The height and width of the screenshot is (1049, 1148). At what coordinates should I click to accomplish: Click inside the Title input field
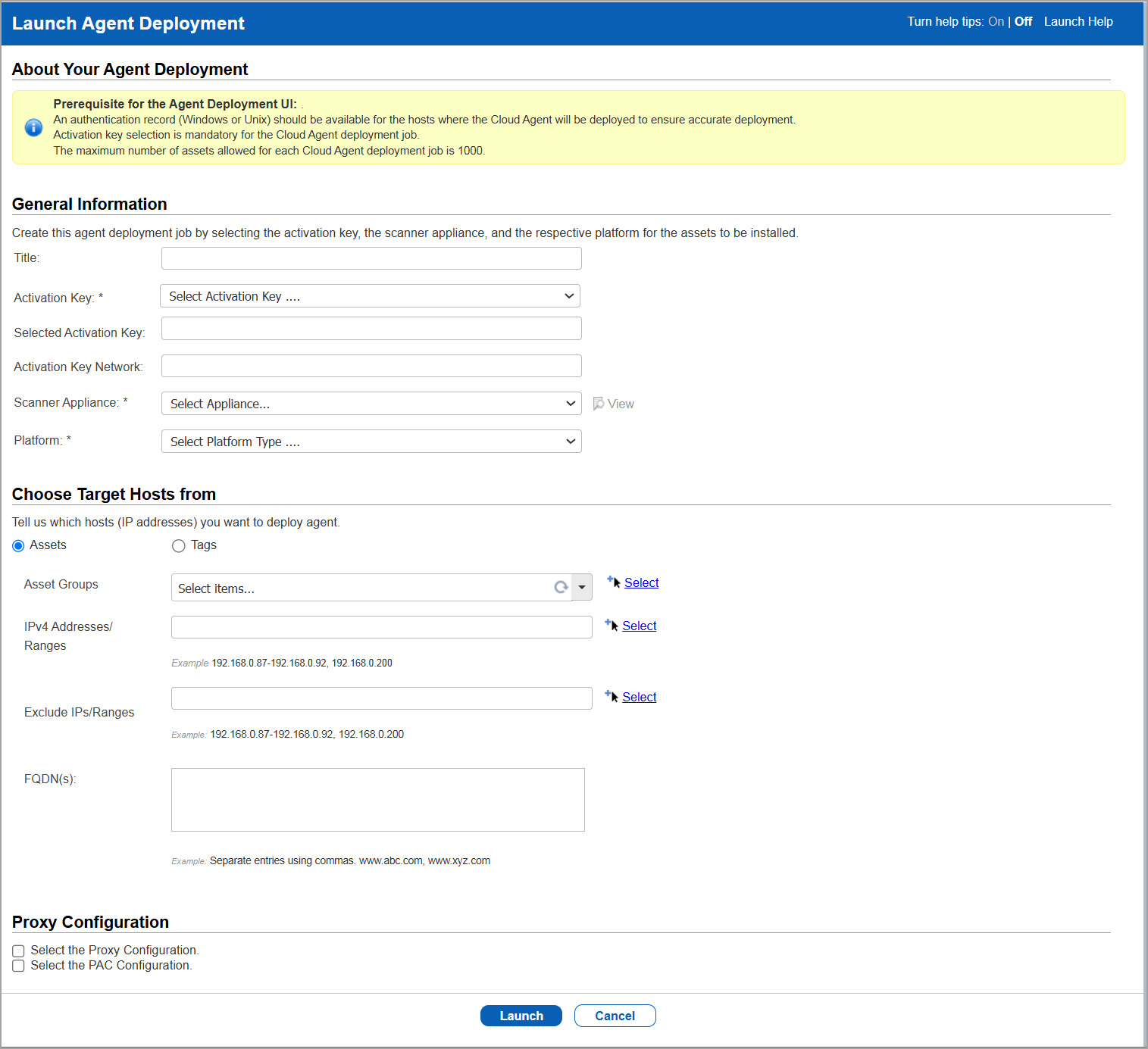[x=371, y=258]
